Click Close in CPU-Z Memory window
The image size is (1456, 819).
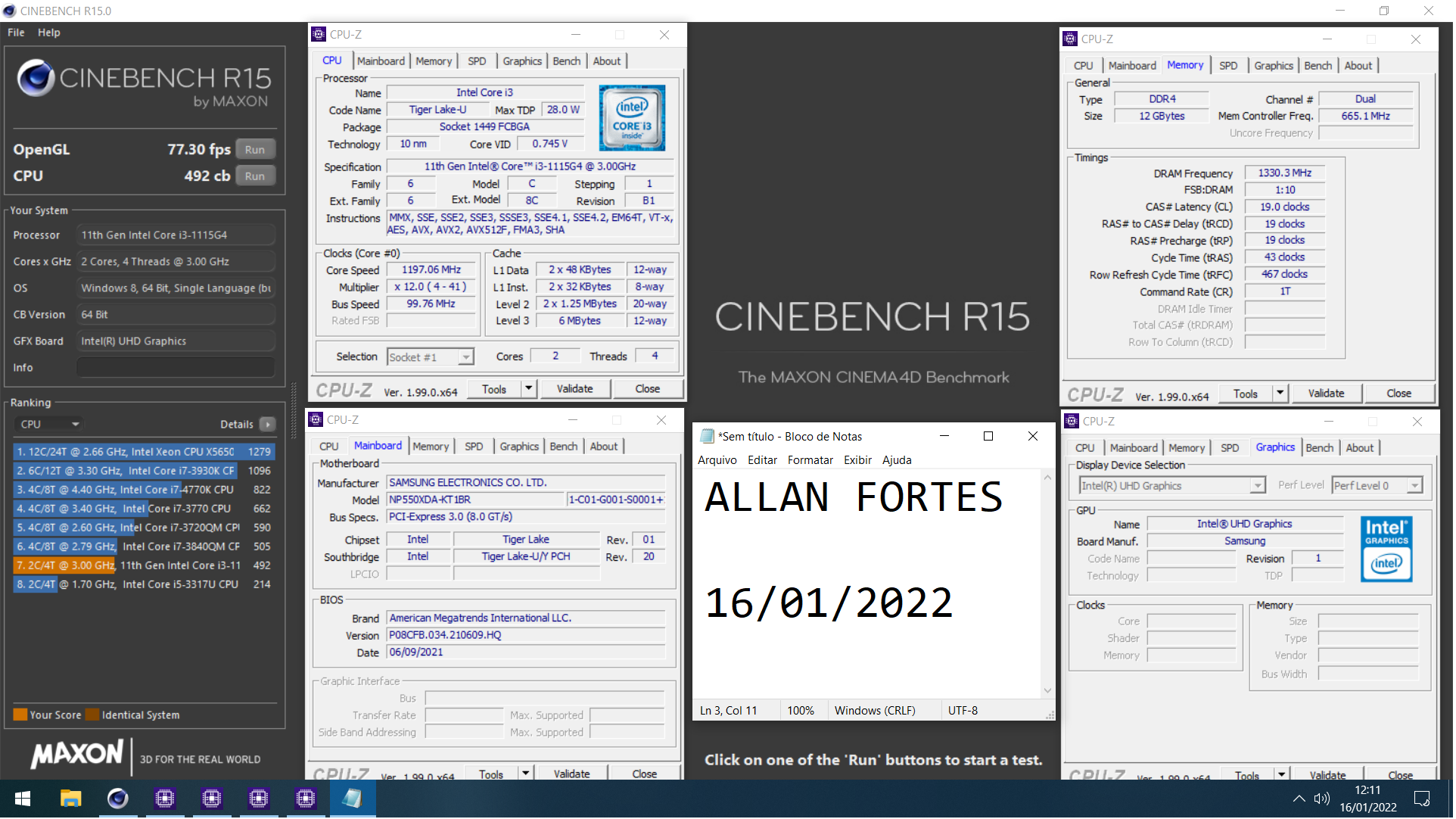[x=1400, y=394]
